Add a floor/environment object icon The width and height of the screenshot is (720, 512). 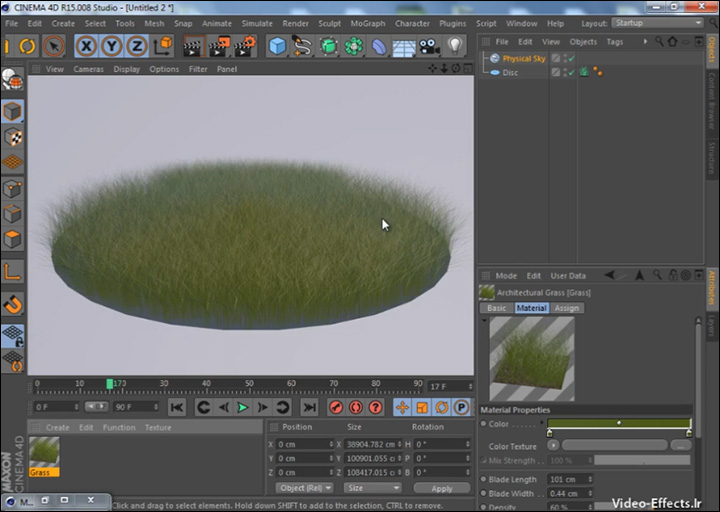click(x=404, y=46)
